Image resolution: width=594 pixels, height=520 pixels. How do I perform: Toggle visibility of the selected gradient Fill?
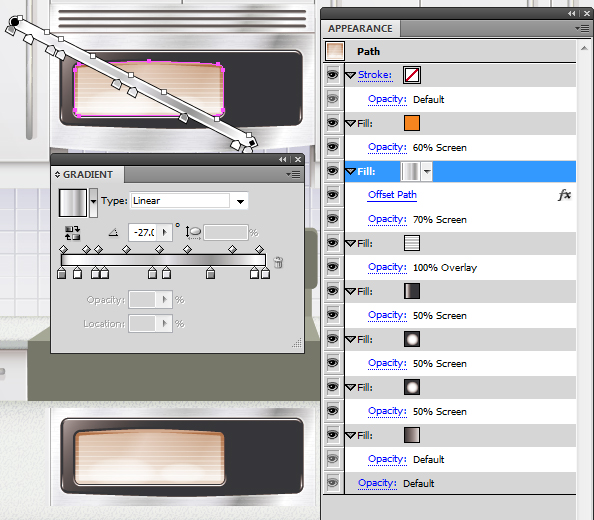(333, 171)
